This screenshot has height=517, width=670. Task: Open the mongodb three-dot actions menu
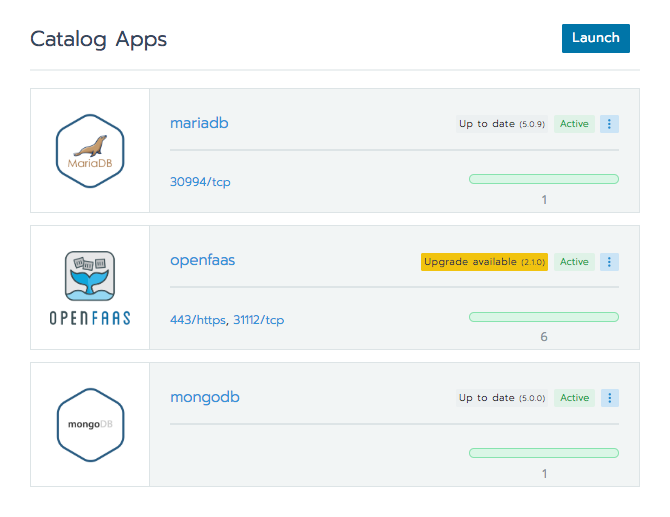pos(609,398)
